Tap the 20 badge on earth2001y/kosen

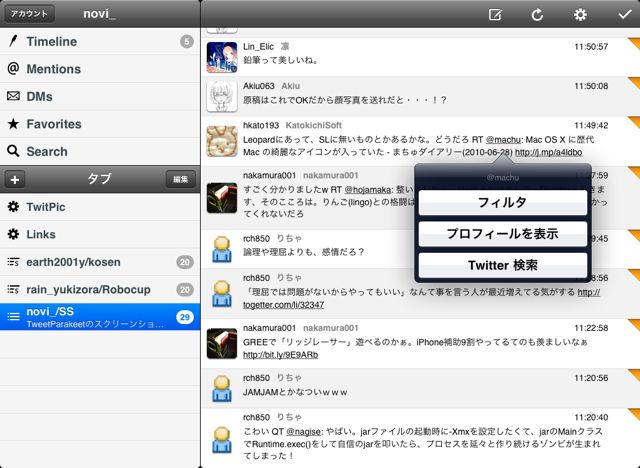[x=184, y=262]
